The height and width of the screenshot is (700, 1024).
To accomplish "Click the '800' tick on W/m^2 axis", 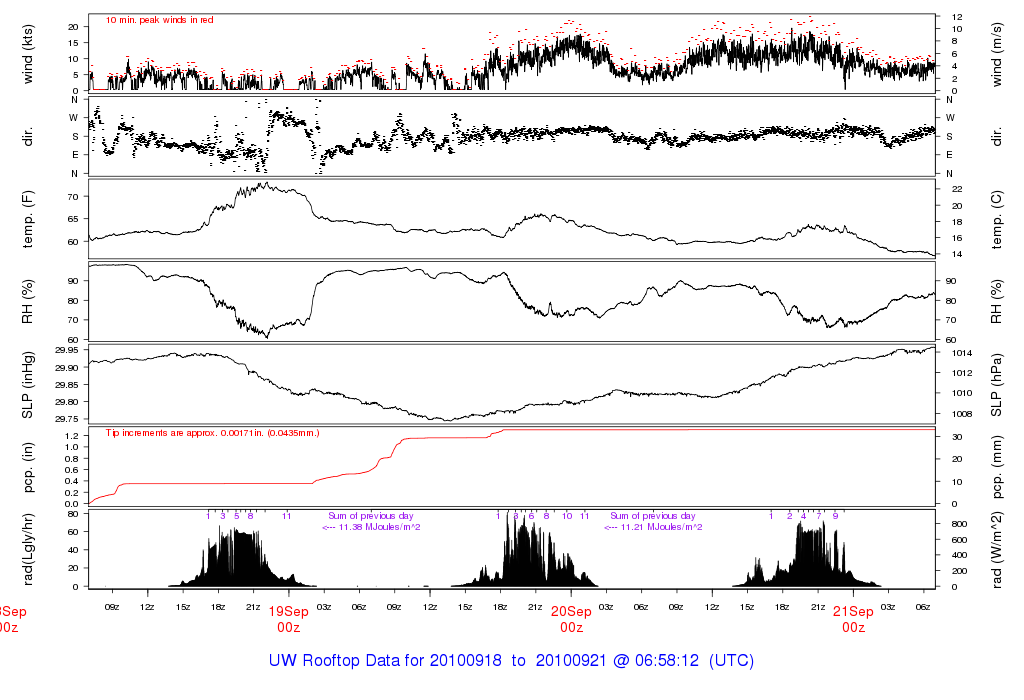I will 959,524.
